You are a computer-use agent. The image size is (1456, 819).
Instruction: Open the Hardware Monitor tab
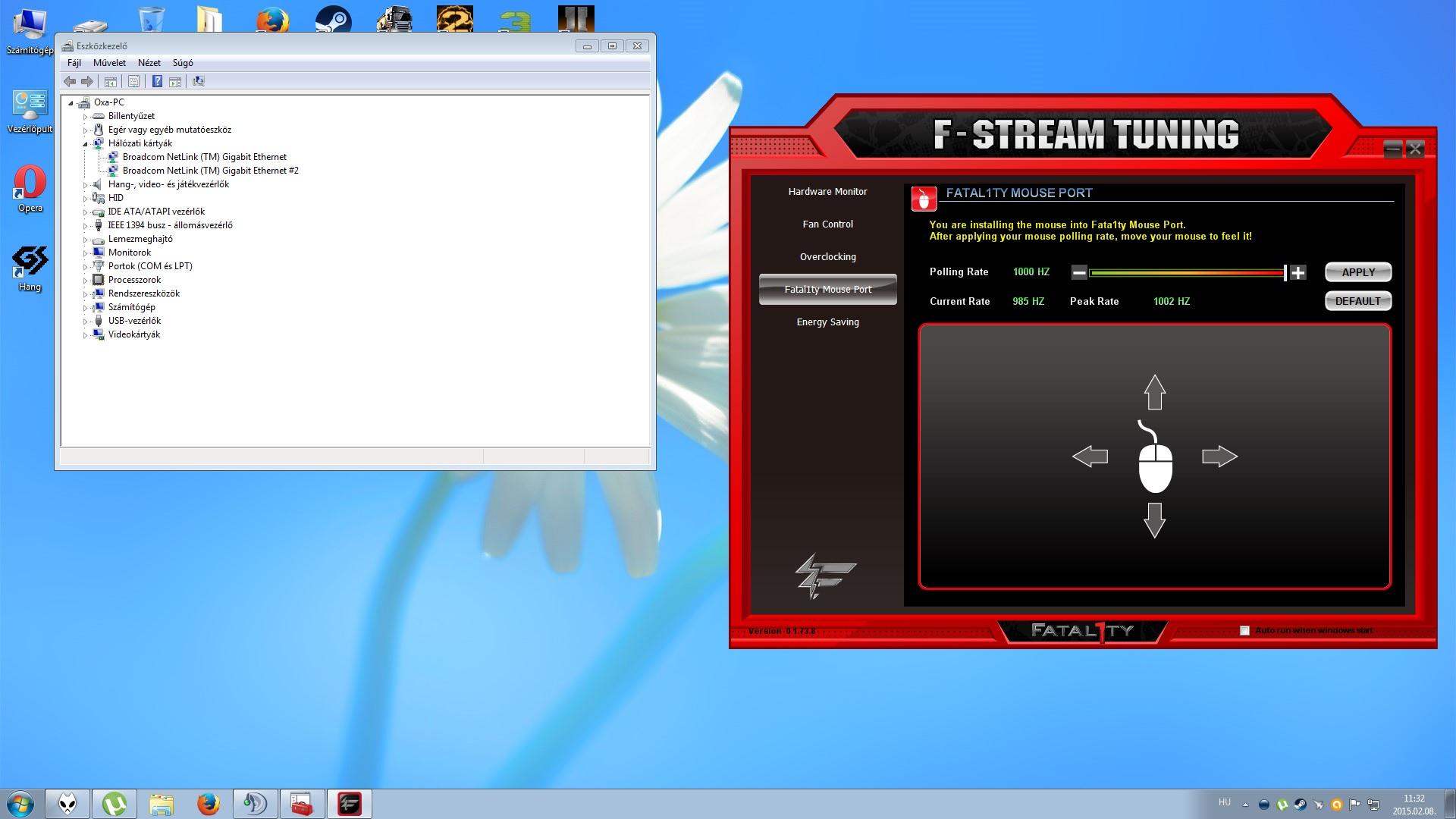(x=827, y=192)
